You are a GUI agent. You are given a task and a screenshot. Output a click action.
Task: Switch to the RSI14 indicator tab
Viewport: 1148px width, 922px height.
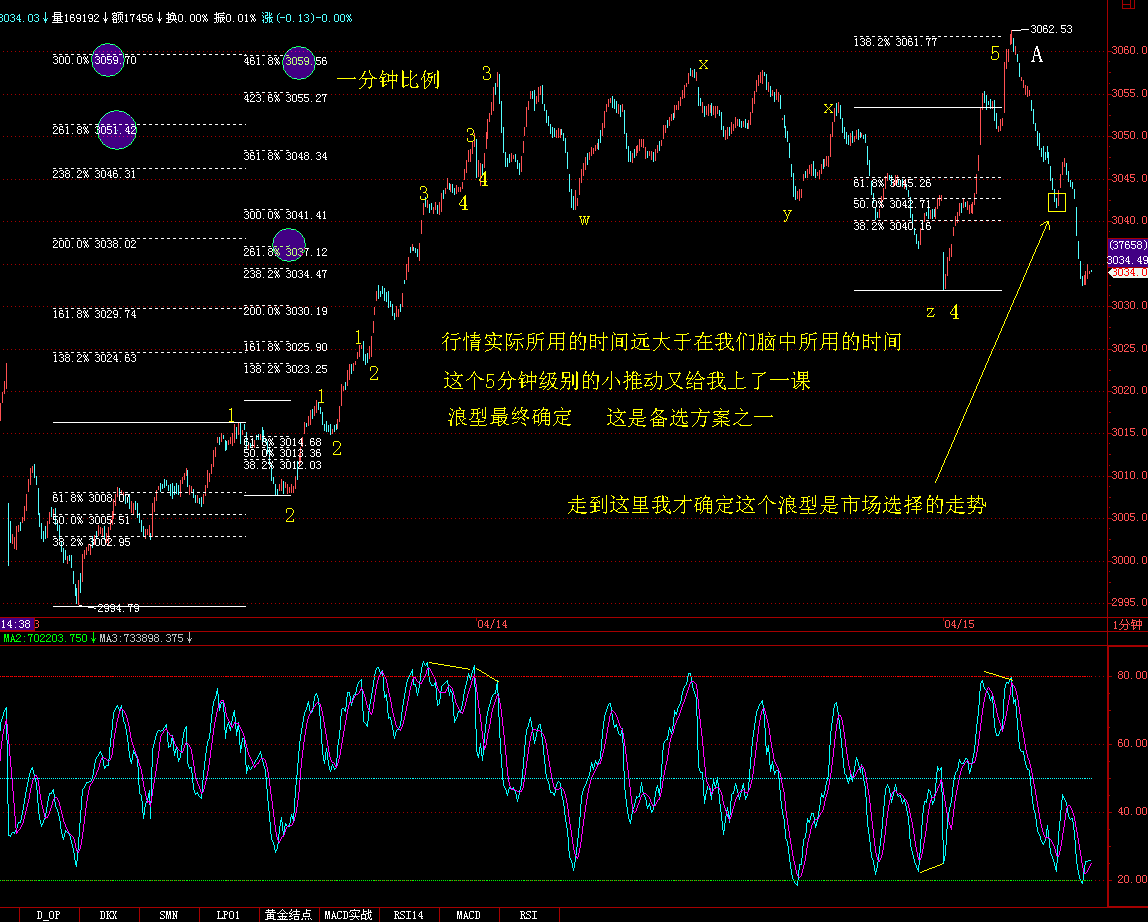pyautogui.click(x=408, y=914)
